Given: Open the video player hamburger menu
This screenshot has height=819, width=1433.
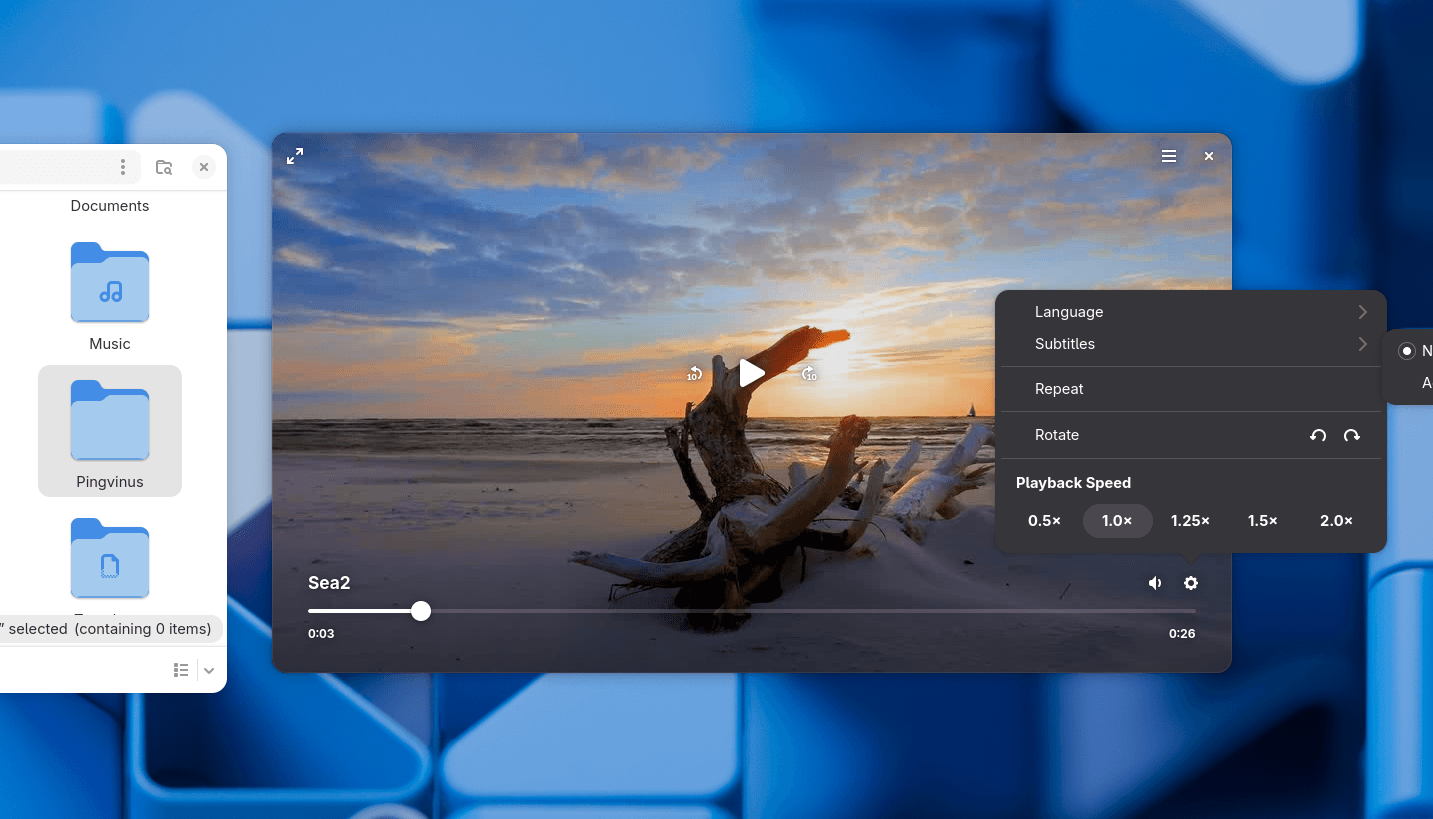Looking at the screenshot, I should click(x=1168, y=156).
